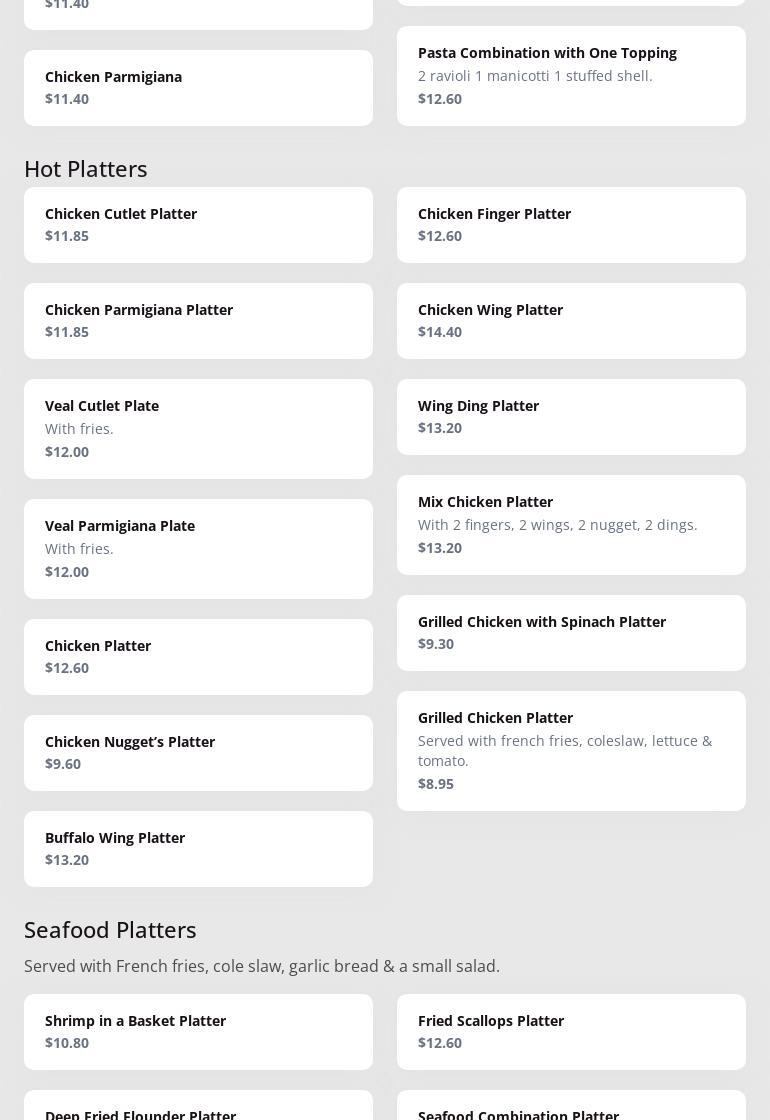
Task: Open the $8.95 Grilled Chicken Platter
Action: tap(571, 751)
